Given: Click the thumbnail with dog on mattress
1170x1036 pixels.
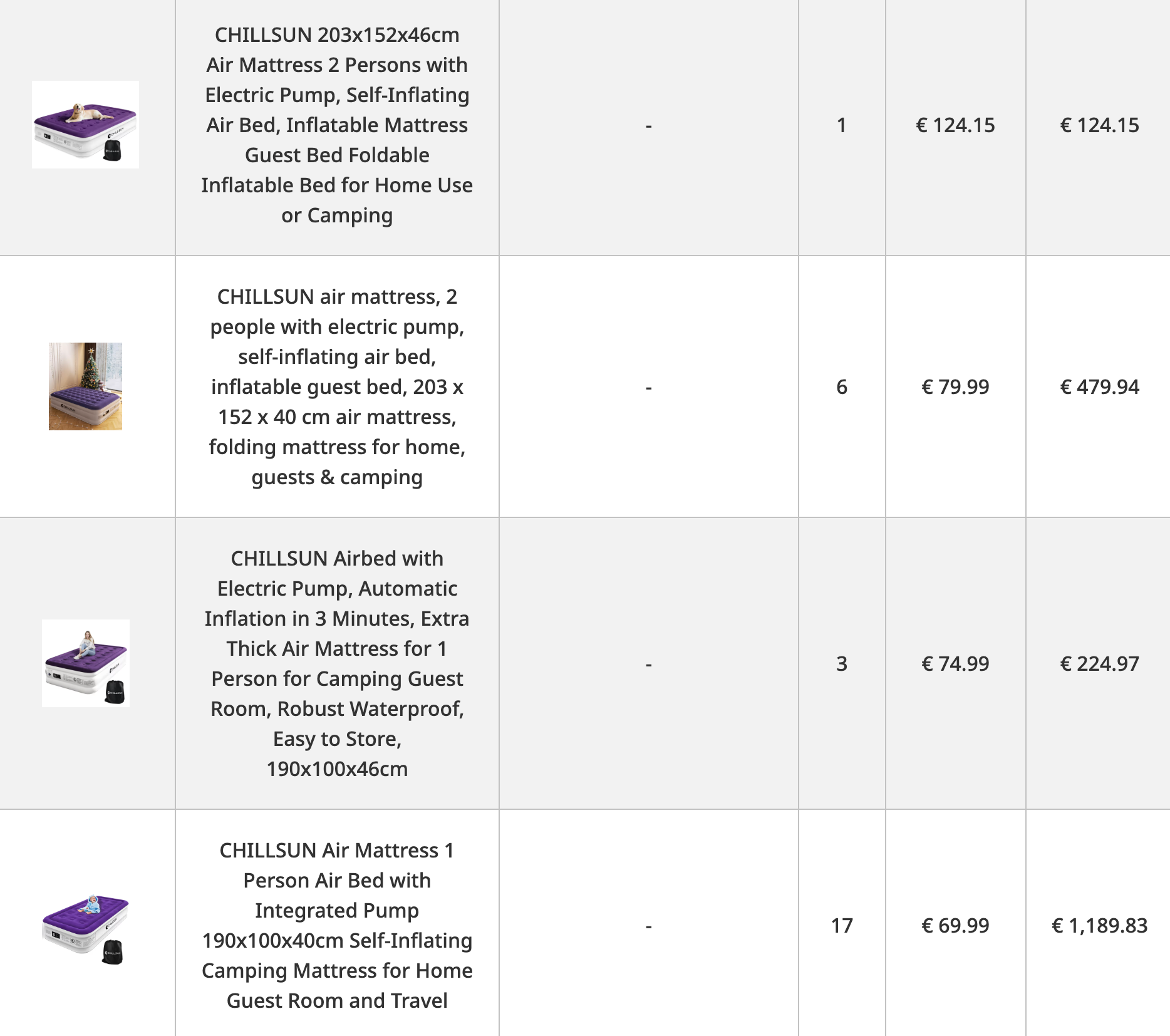Looking at the screenshot, I should (85, 125).
